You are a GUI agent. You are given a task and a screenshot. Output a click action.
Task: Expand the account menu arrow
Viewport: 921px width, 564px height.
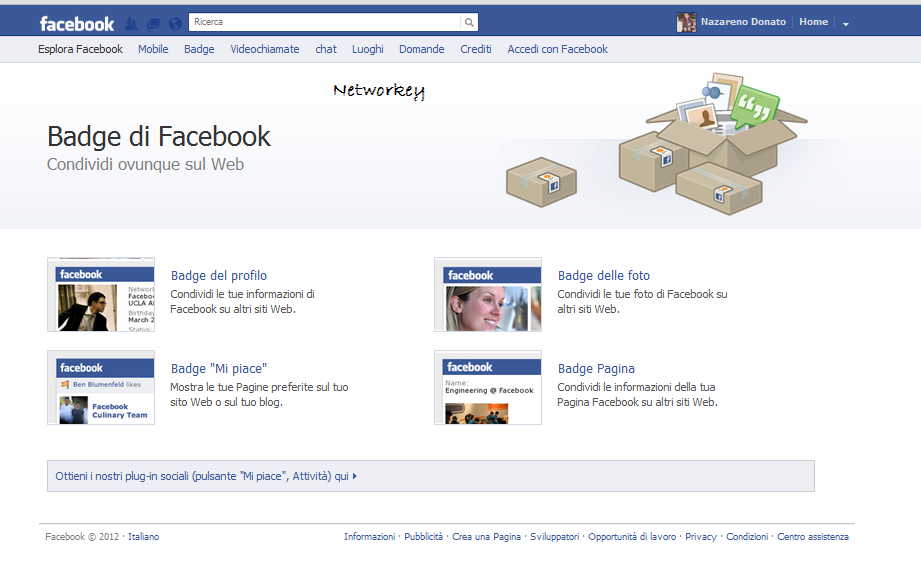[x=846, y=24]
